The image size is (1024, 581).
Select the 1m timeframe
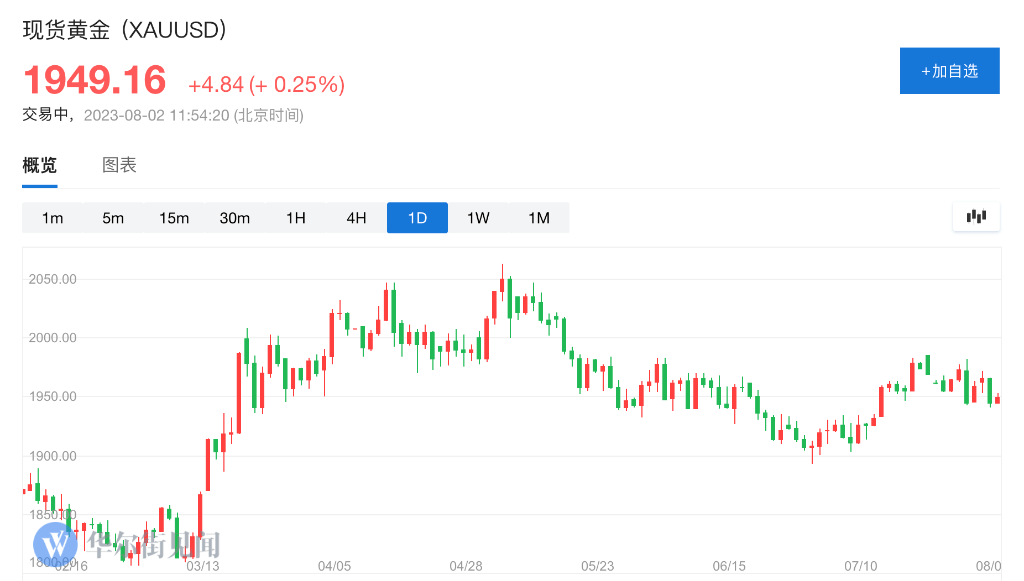(x=53, y=218)
